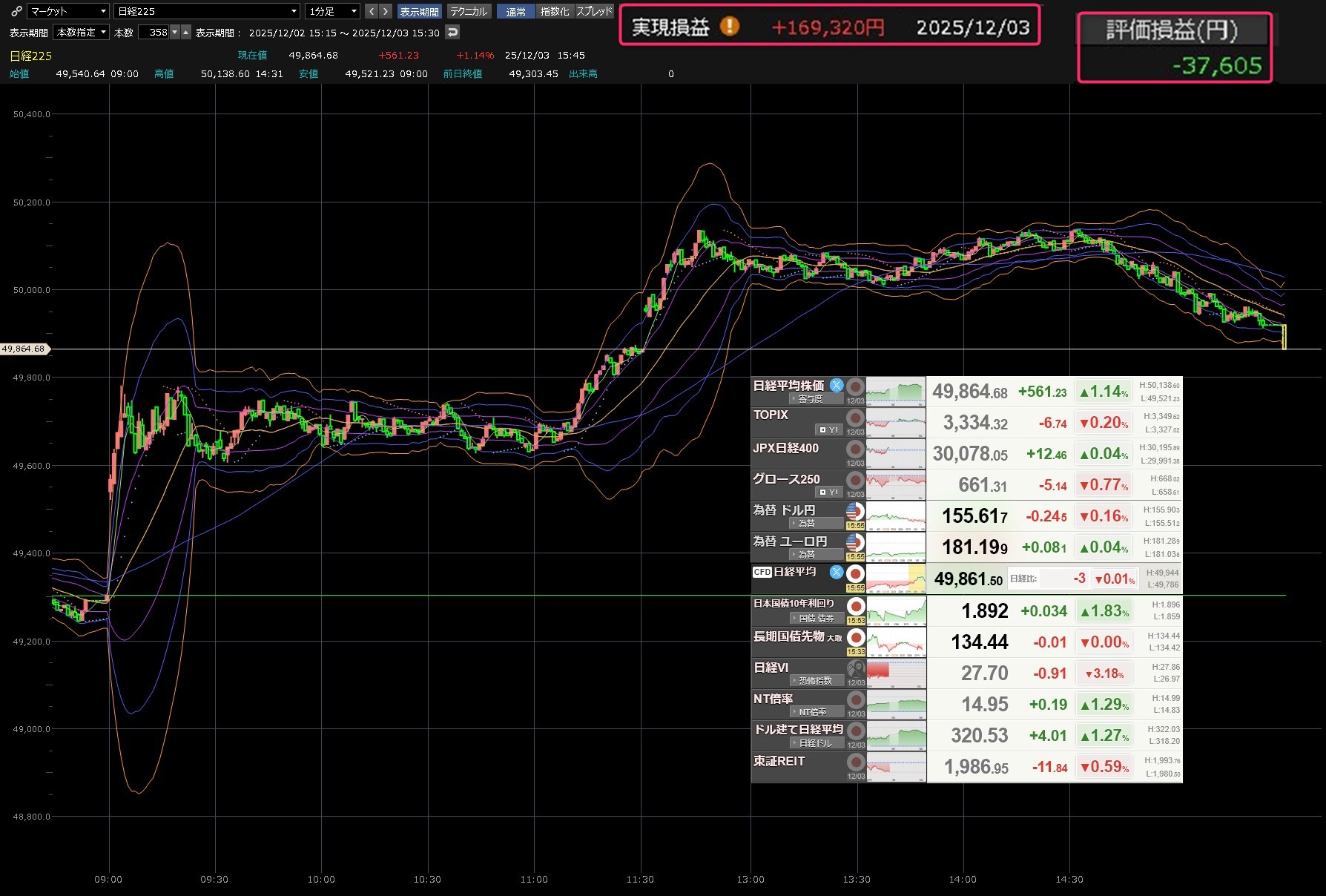
Task: Open the 日経225 symbol dropdown
Action: coord(207,11)
